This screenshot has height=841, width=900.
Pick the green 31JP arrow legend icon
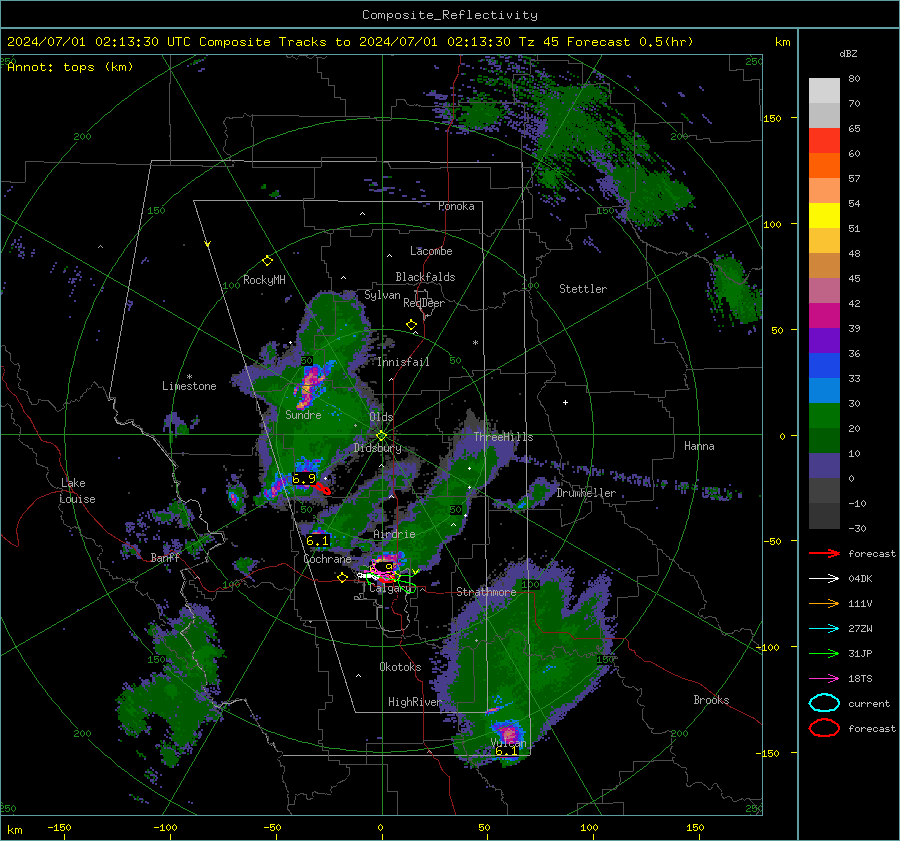pyautogui.click(x=824, y=653)
